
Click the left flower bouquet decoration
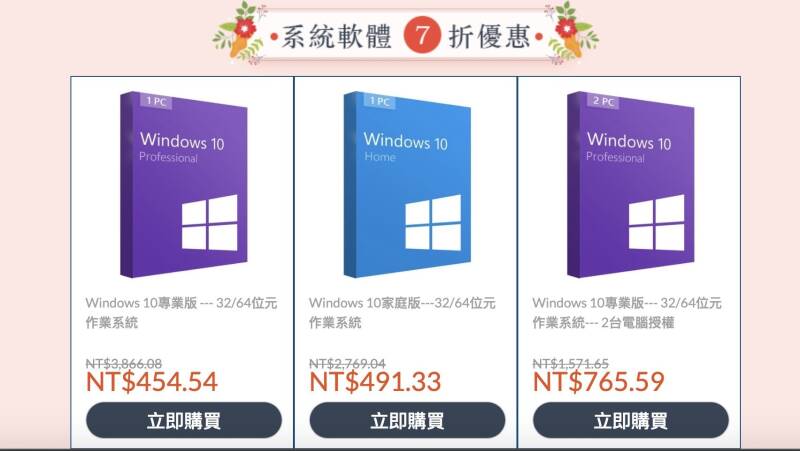click(241, 34)
